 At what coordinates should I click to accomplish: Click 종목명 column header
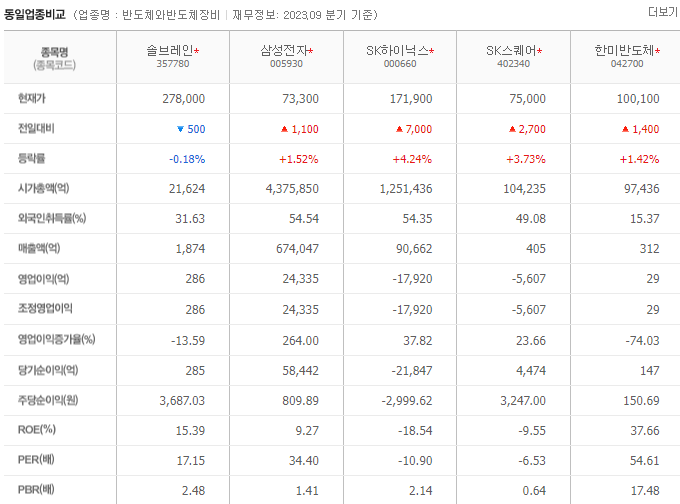coord(55,52)
